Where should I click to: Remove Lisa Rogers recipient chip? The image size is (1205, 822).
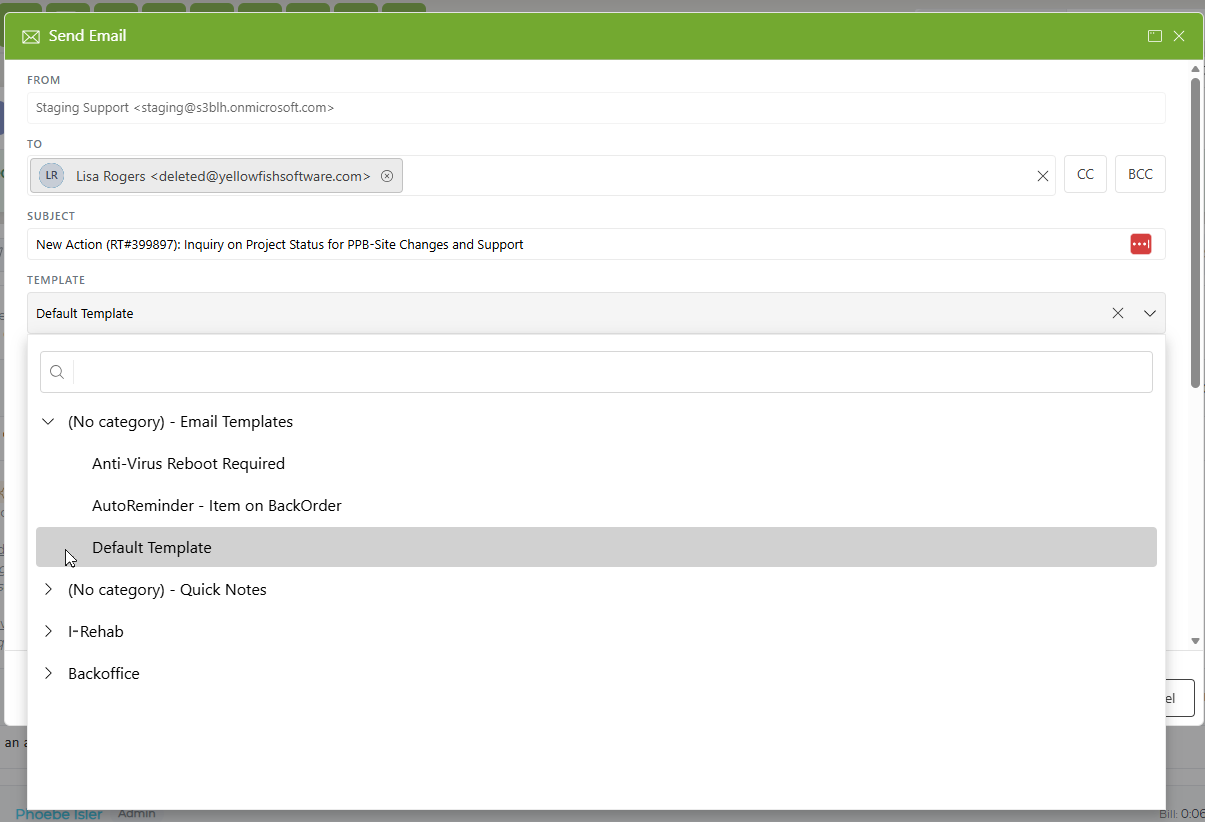(x=387, y=176)
